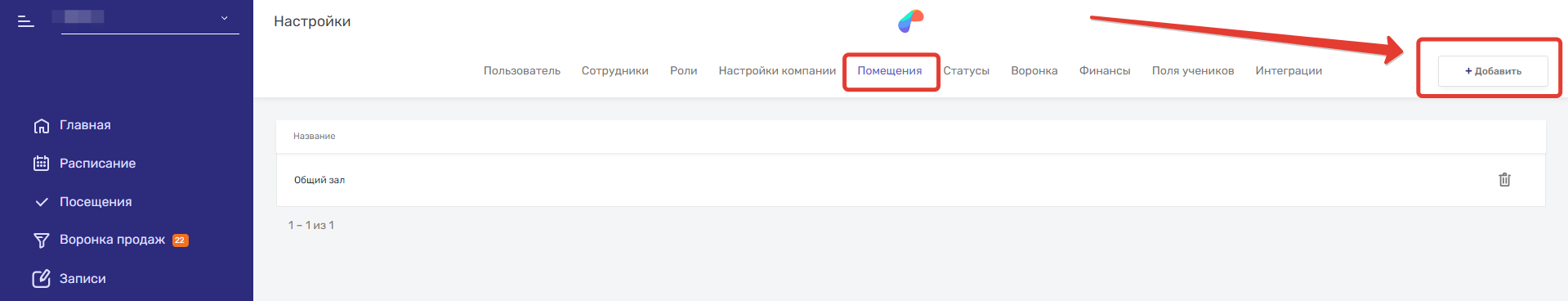The width and height of the screenshot is (1568, 301).
Task: Open Посещения in the sidebar
Action: pos(96,202)
